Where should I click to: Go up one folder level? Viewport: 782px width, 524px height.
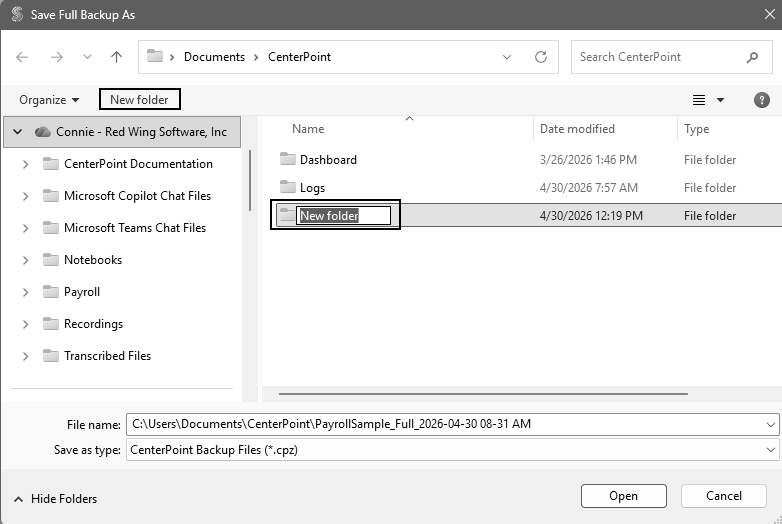pyautogui.click(x=116, y=57)
